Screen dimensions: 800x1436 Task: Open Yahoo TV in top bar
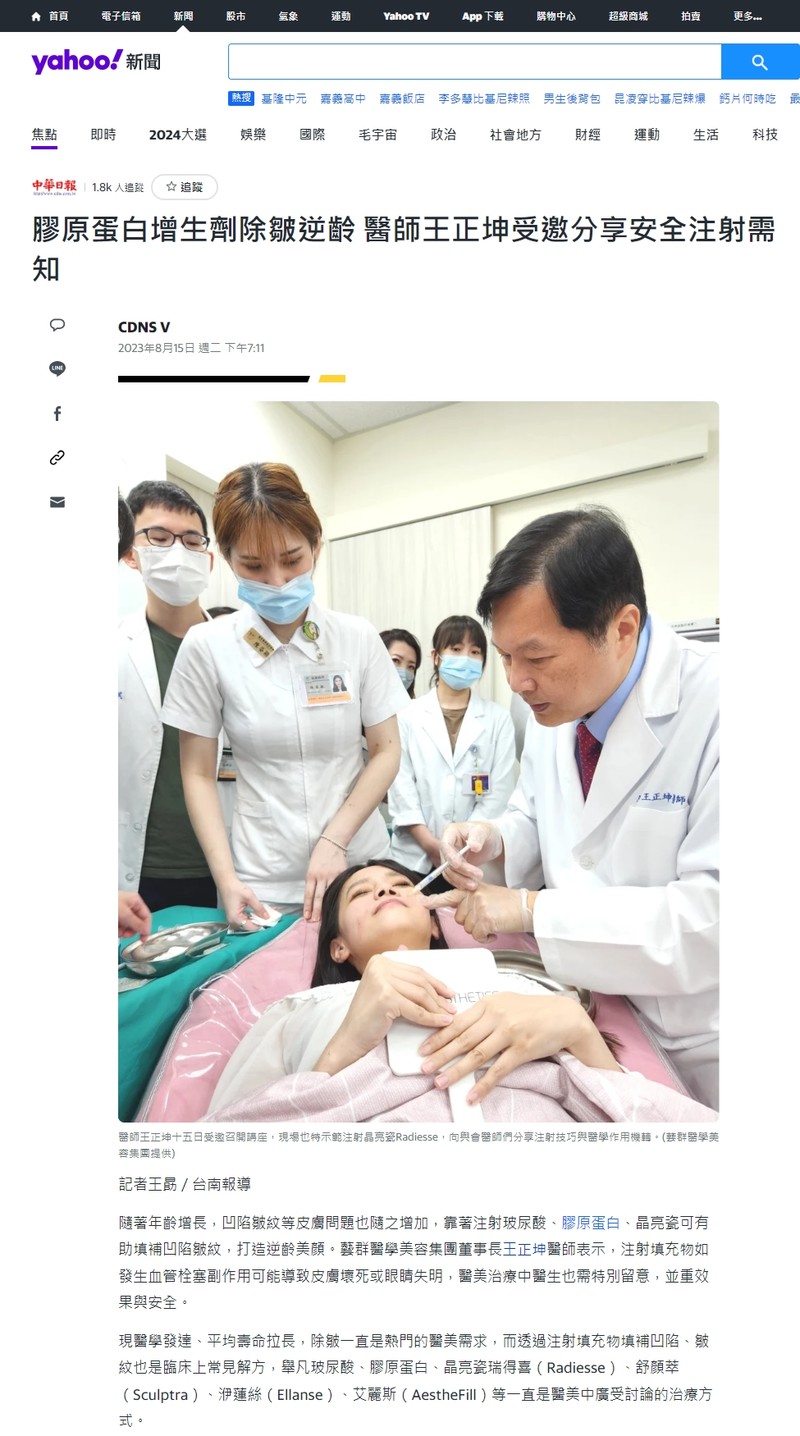click(x=406, y=16)
